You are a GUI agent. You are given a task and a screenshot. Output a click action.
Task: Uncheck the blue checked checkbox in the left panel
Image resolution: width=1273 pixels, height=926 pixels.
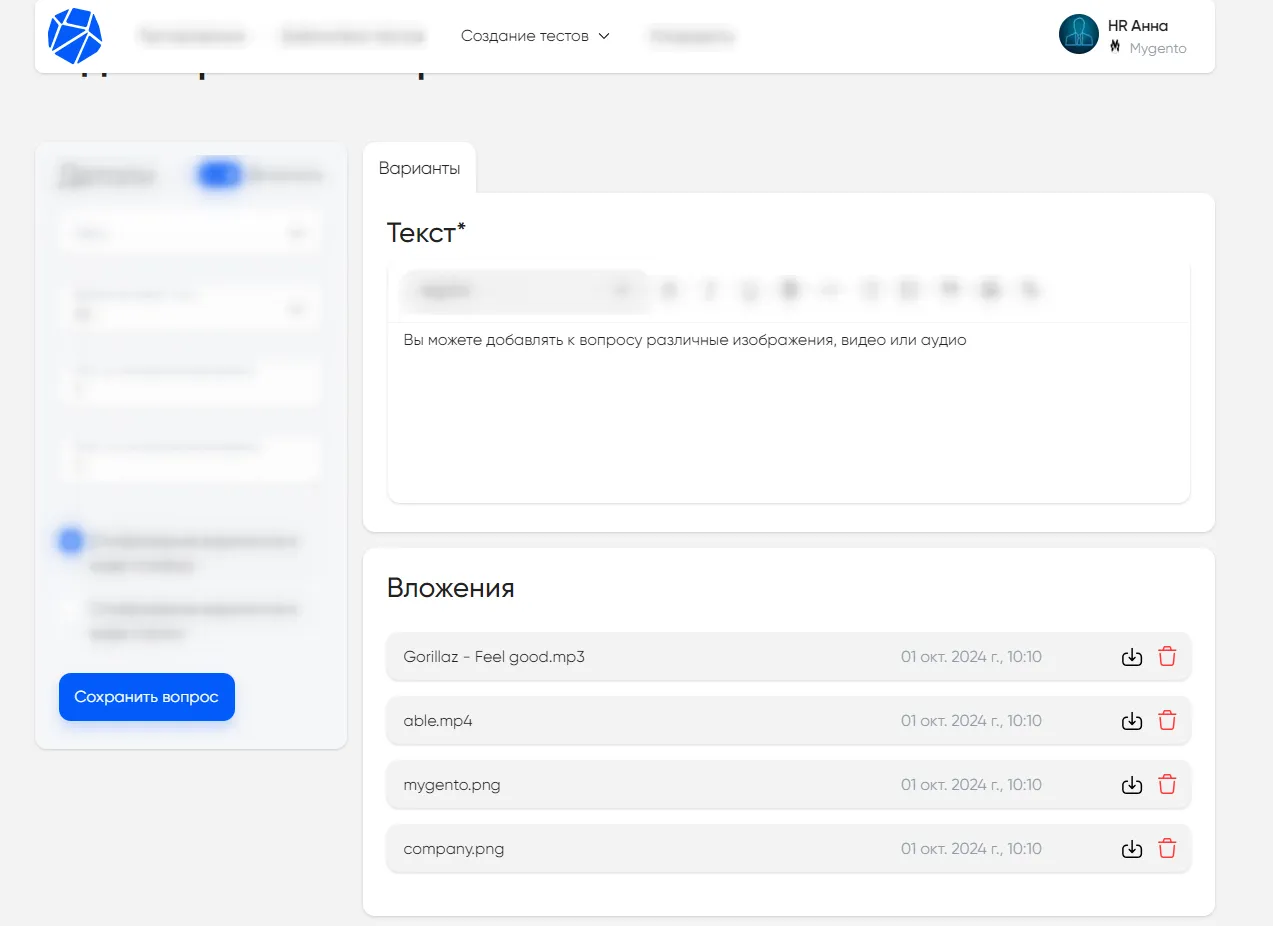pyautogui.click(x=70, y=541)
